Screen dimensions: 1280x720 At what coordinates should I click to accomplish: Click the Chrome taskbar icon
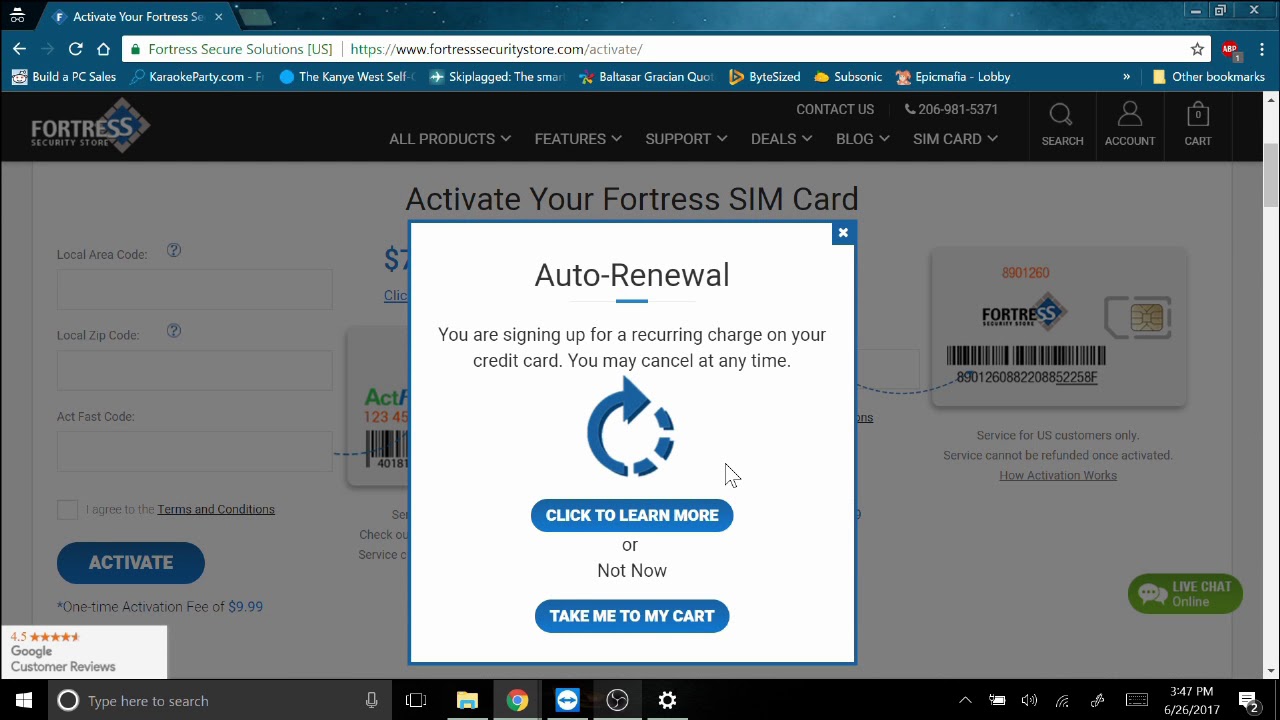tap(517, 700)
